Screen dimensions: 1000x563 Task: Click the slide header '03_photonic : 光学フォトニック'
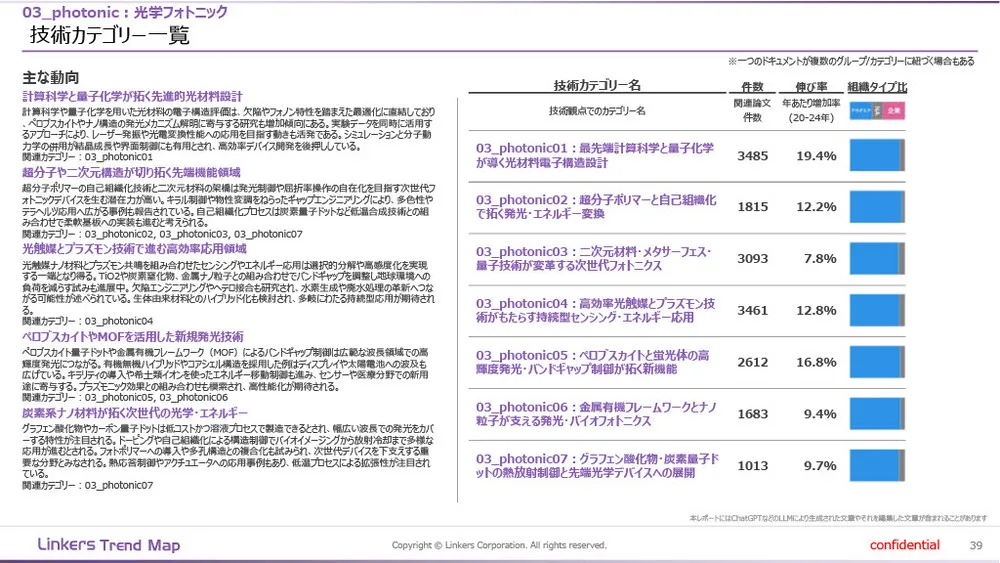click(125, 12)
